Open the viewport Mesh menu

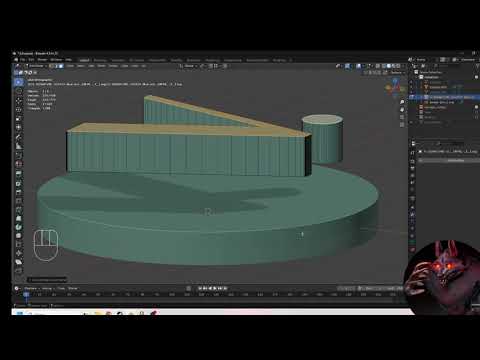click(102, 66)
